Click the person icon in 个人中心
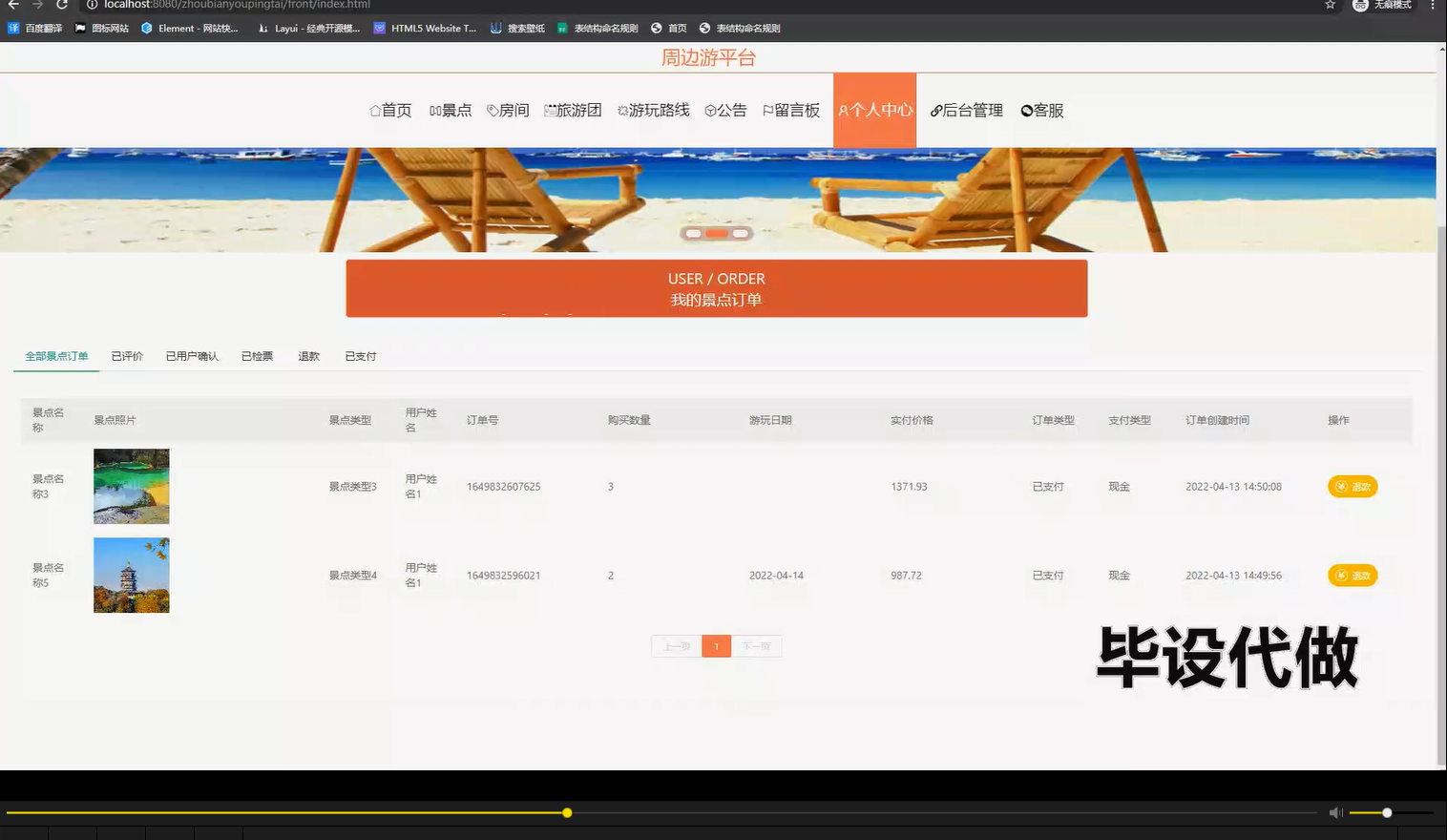Screen dimensions: 1447x840 pyautogui.click(x=844, y=110)
